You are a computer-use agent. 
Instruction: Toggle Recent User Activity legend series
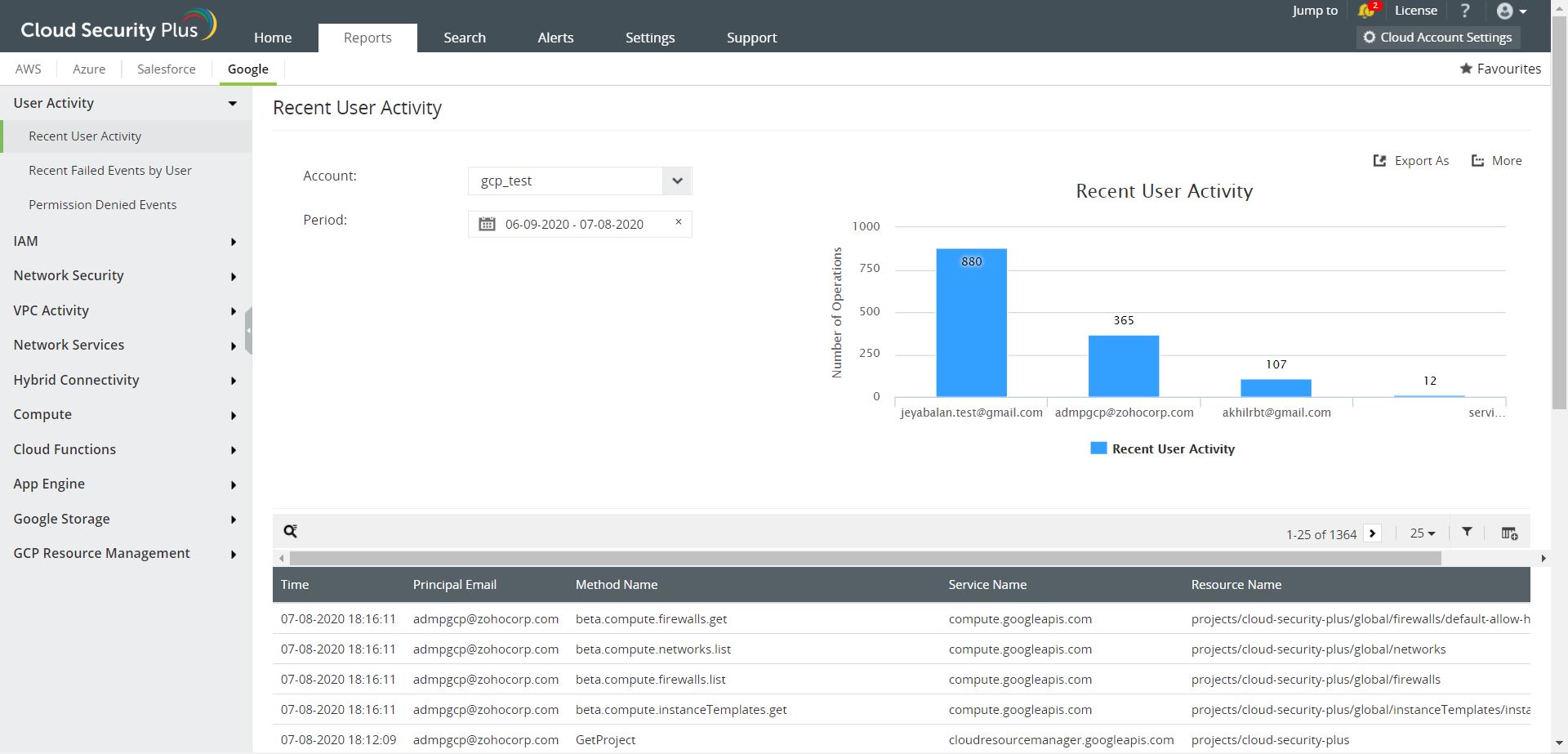tap(1163, 448)
